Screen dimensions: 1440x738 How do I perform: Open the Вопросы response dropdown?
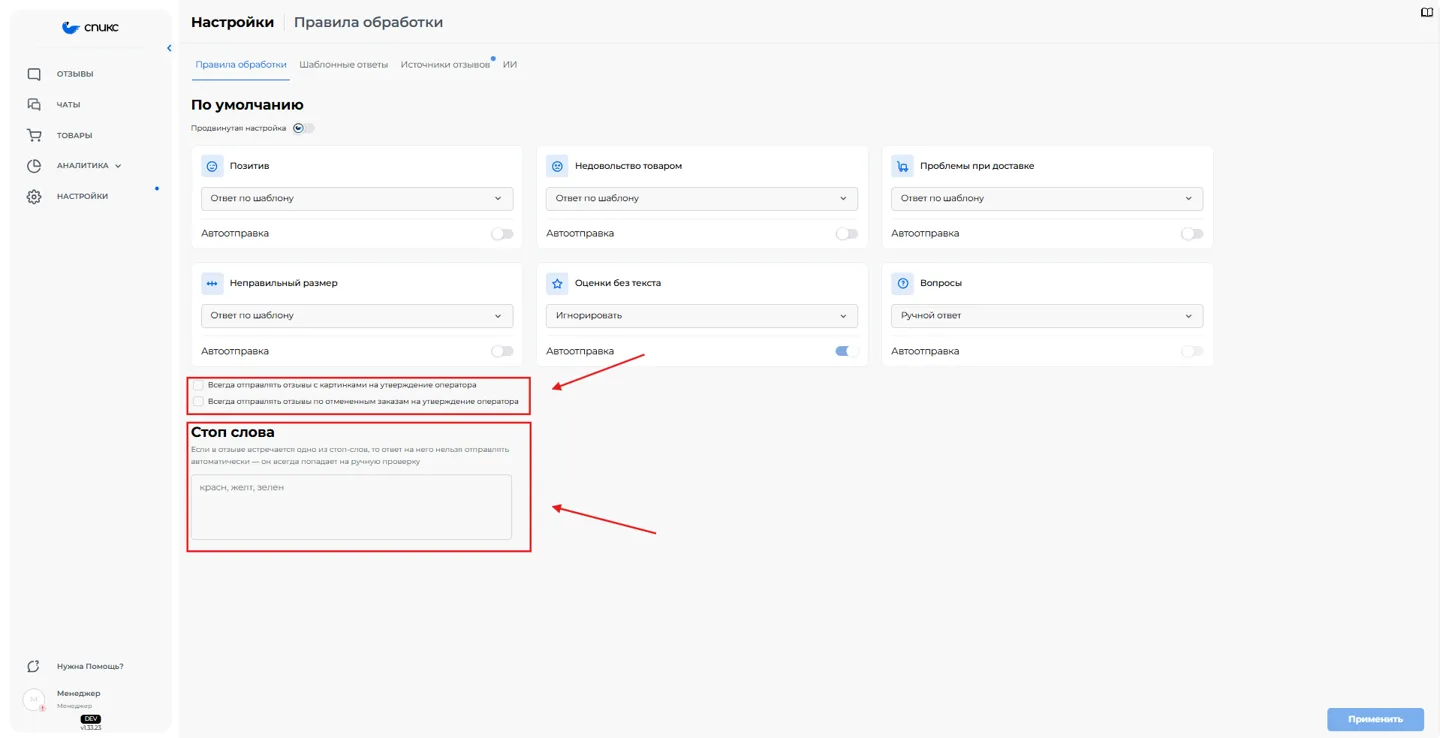1047,315
